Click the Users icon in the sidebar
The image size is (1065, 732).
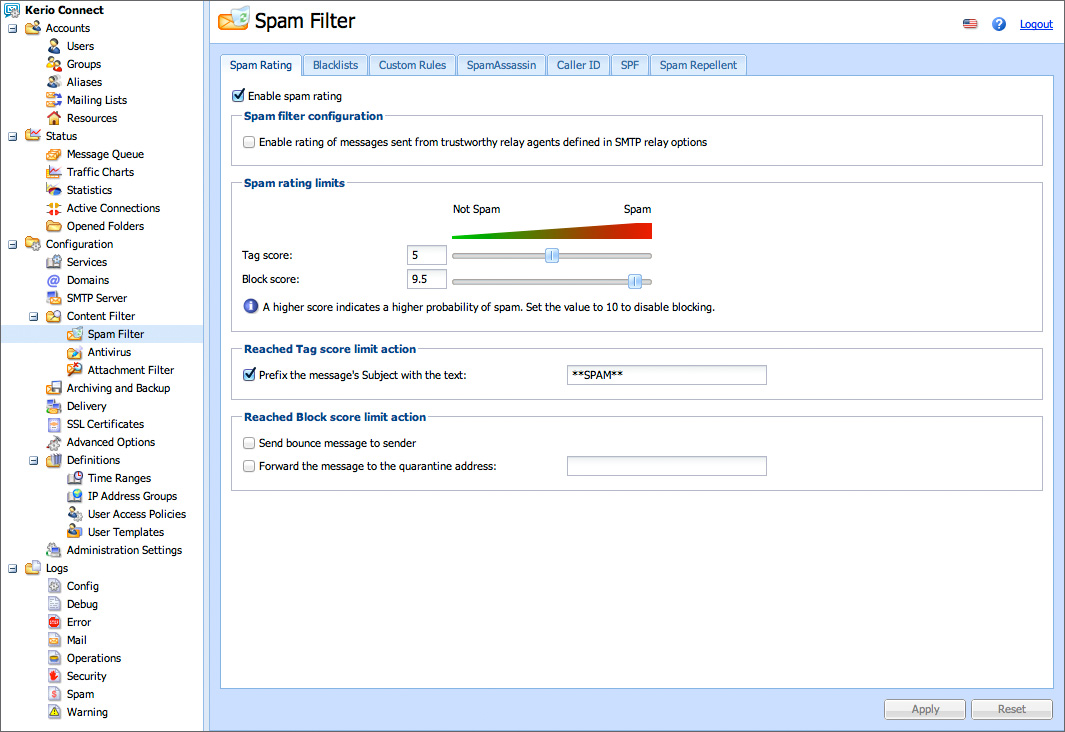[54, 46]
